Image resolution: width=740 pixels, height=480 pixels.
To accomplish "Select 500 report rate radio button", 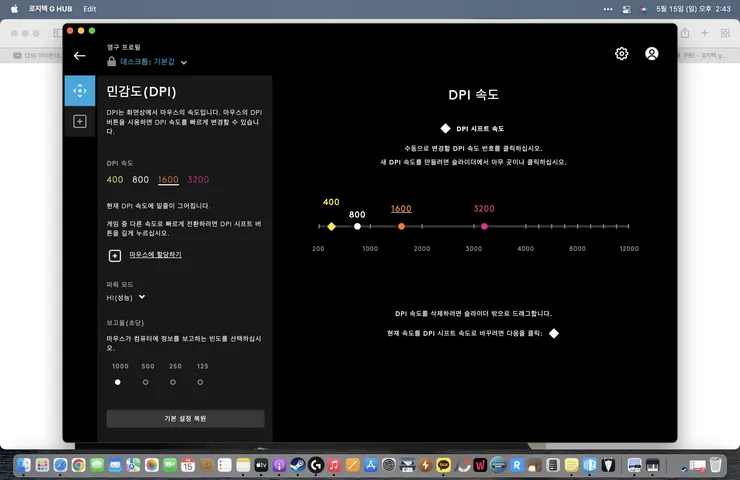I will (x=145, y=382).
